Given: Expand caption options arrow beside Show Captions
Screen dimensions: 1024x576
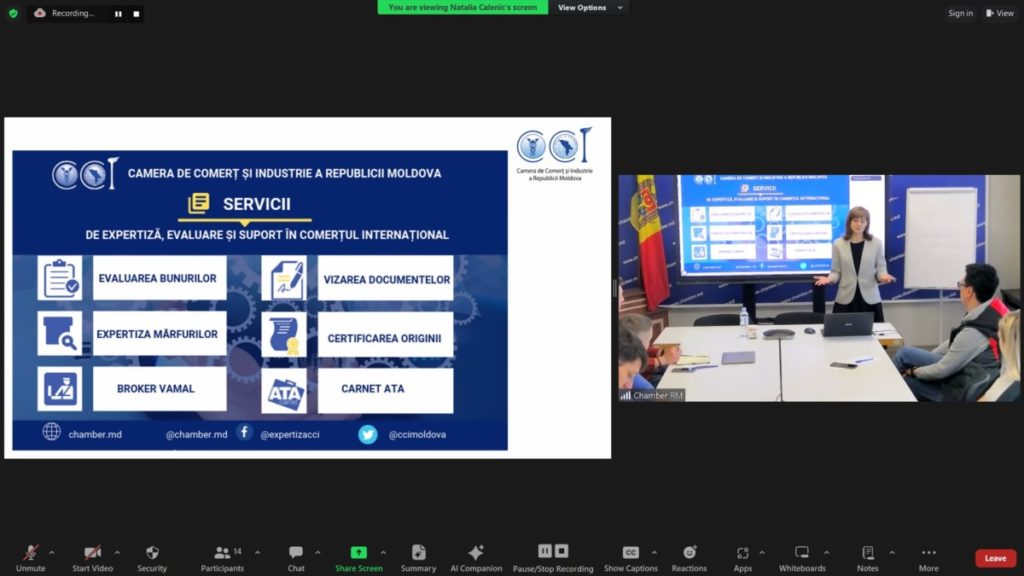Looking at the screenshot, I should (654, 552).
